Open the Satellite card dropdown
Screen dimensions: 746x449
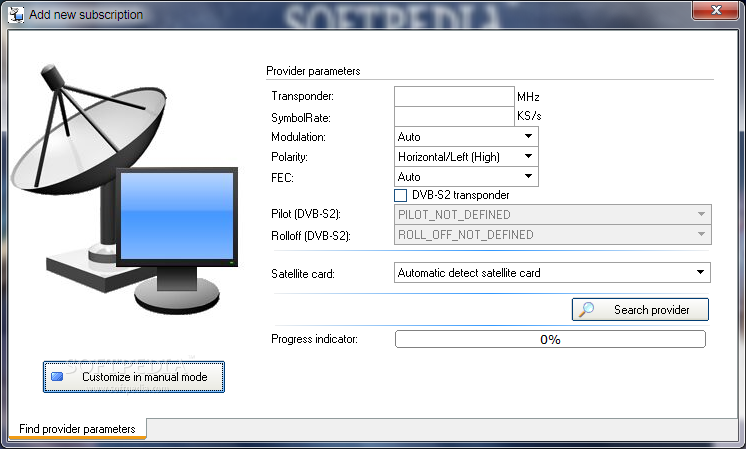point(552,273)
